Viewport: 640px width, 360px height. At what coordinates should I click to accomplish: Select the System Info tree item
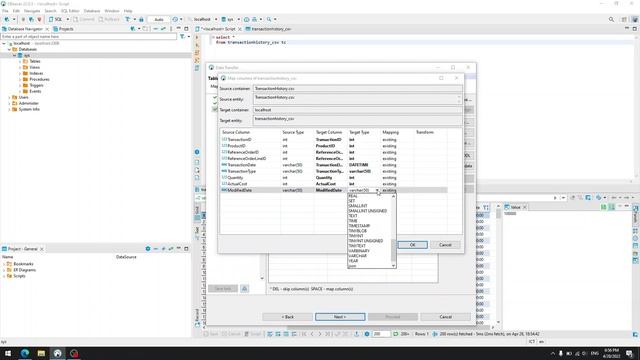[x=29, y=109]
